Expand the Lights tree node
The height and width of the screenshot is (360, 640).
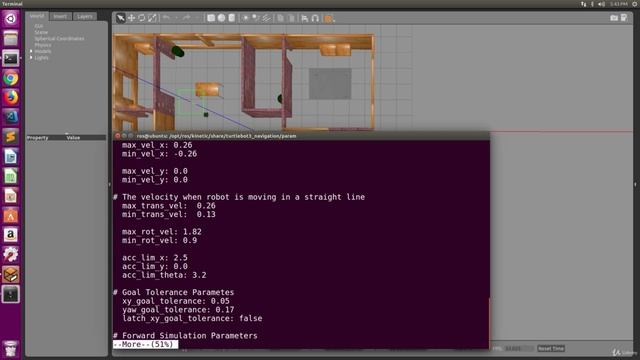31,58
